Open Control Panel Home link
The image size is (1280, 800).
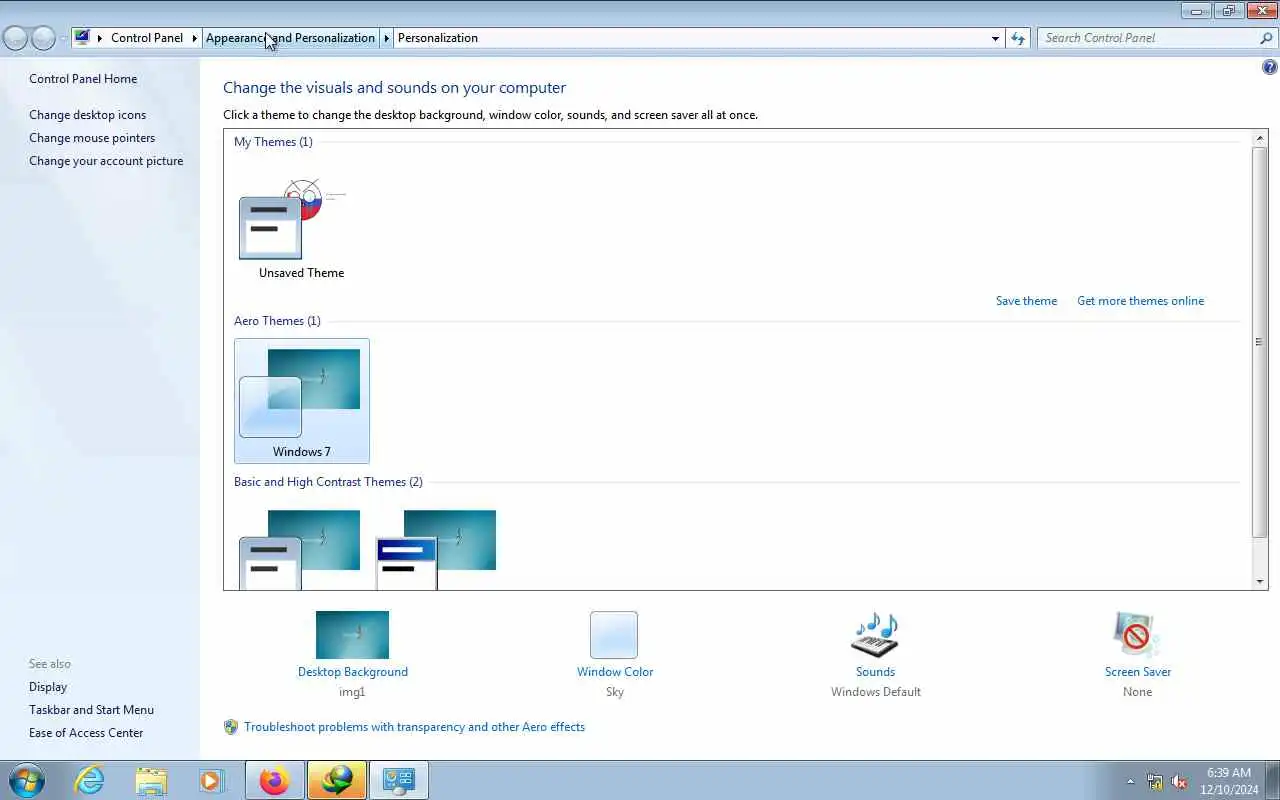coord(83,79)
